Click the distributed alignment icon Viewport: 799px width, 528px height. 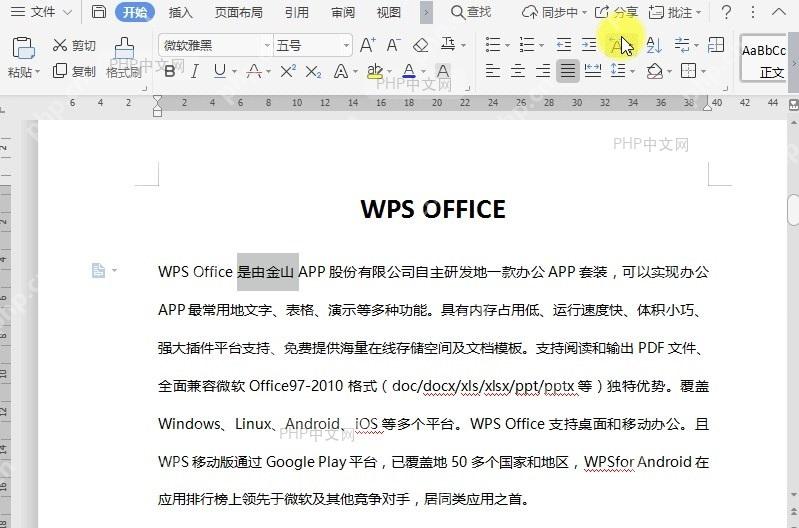pos(593,71)
